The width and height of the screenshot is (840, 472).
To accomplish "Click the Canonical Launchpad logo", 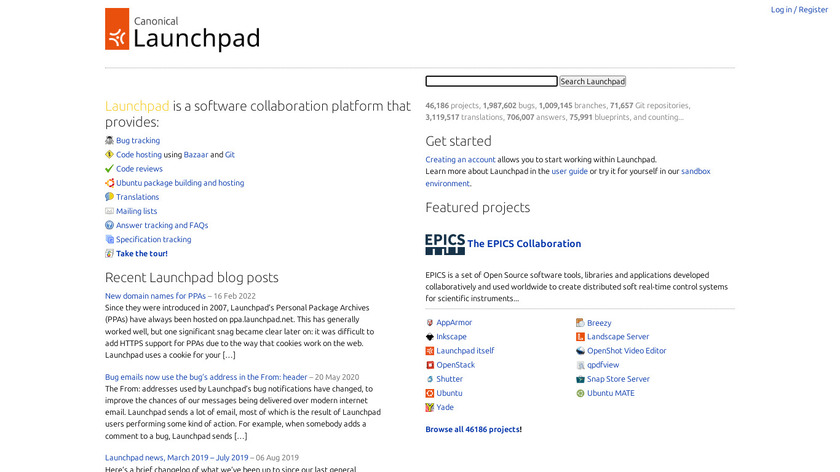I will coord(182,29).
